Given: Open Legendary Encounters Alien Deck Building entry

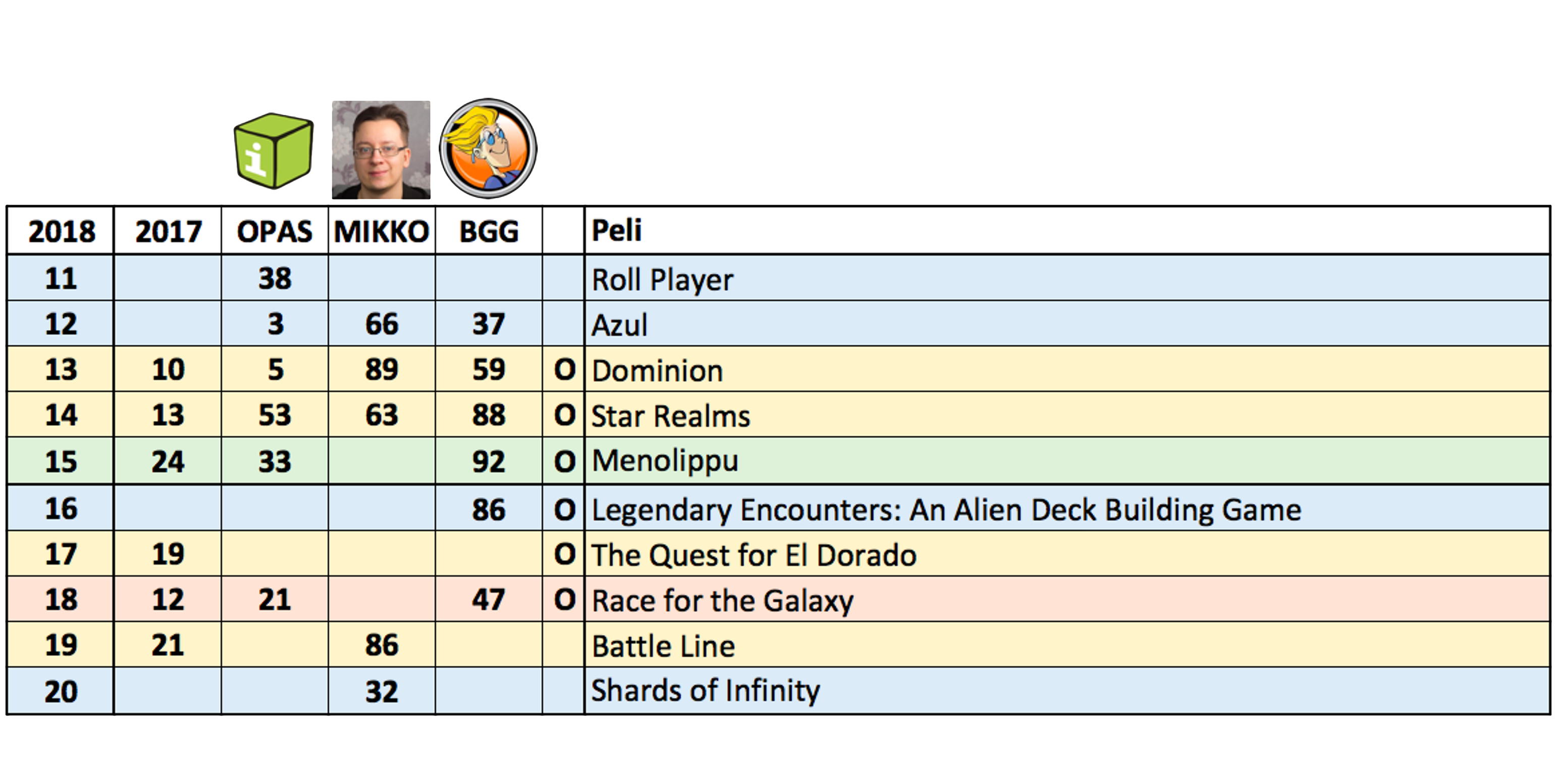Looking at the screenshot, I should click(x=946, y=509).
